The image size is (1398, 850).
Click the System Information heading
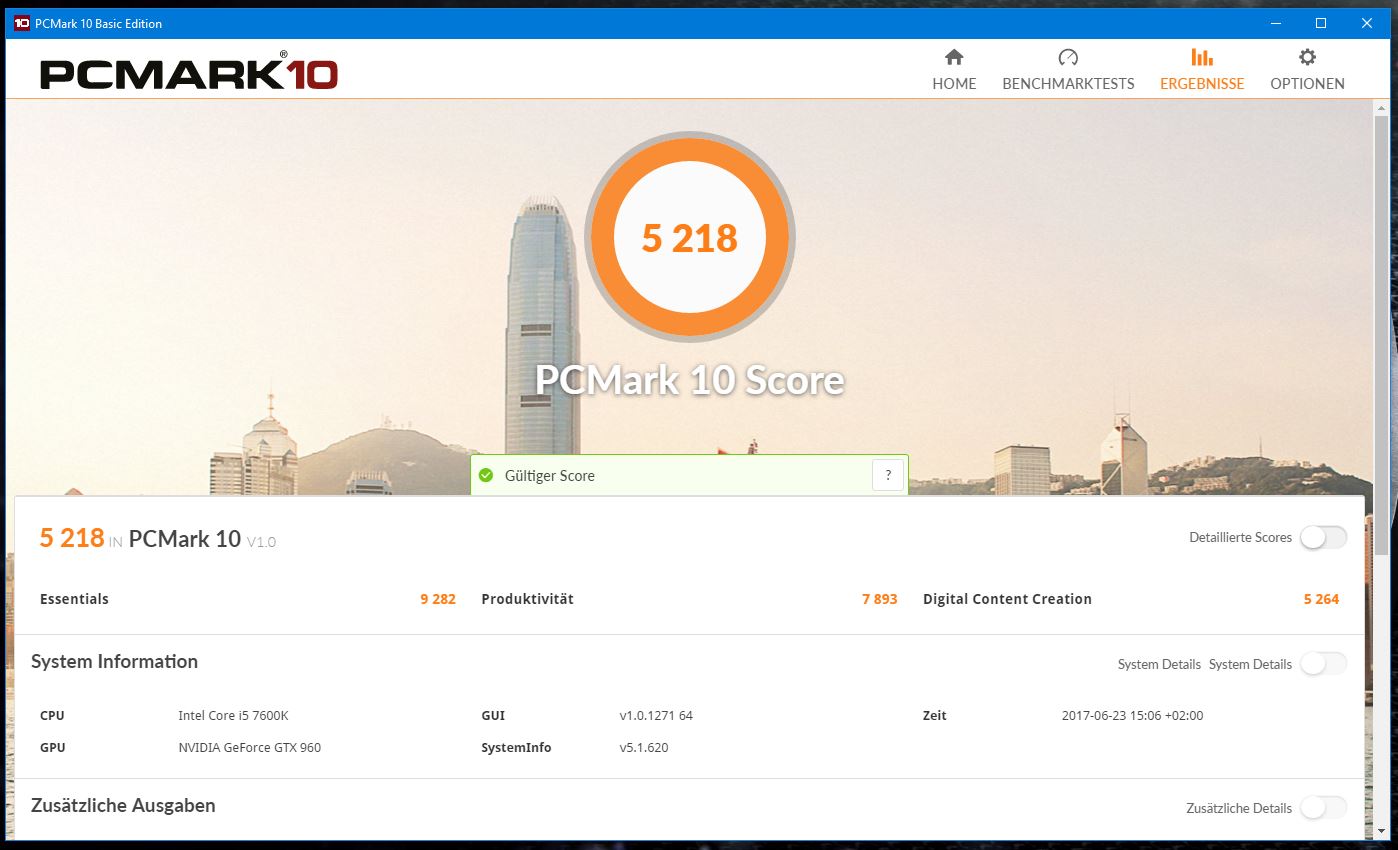point(114,661)
